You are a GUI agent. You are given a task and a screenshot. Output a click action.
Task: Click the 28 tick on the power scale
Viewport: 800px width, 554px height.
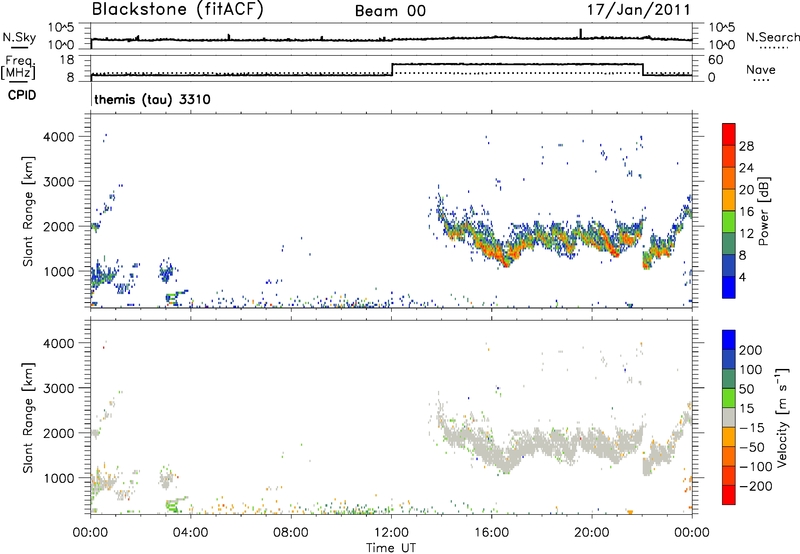point(746,146)
